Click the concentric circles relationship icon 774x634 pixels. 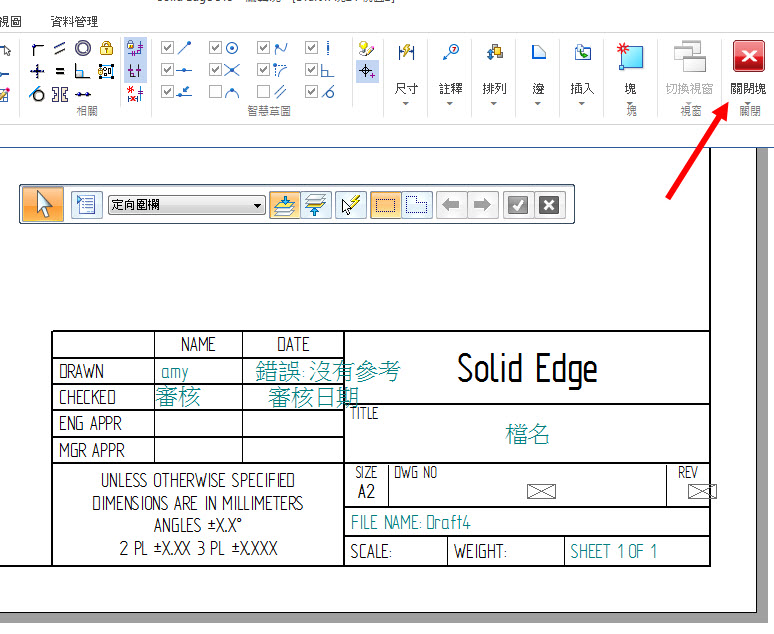pyautogui.click(x=83, y=48)
